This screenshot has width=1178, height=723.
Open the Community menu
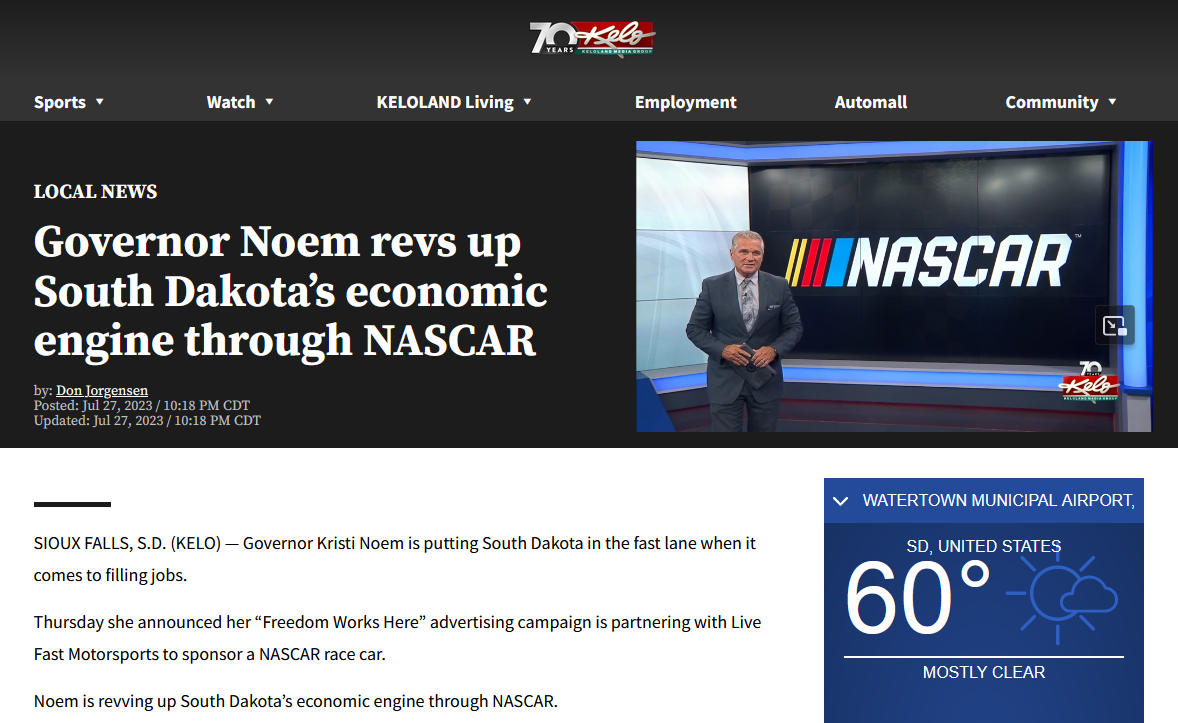(x=1052, y=102)
